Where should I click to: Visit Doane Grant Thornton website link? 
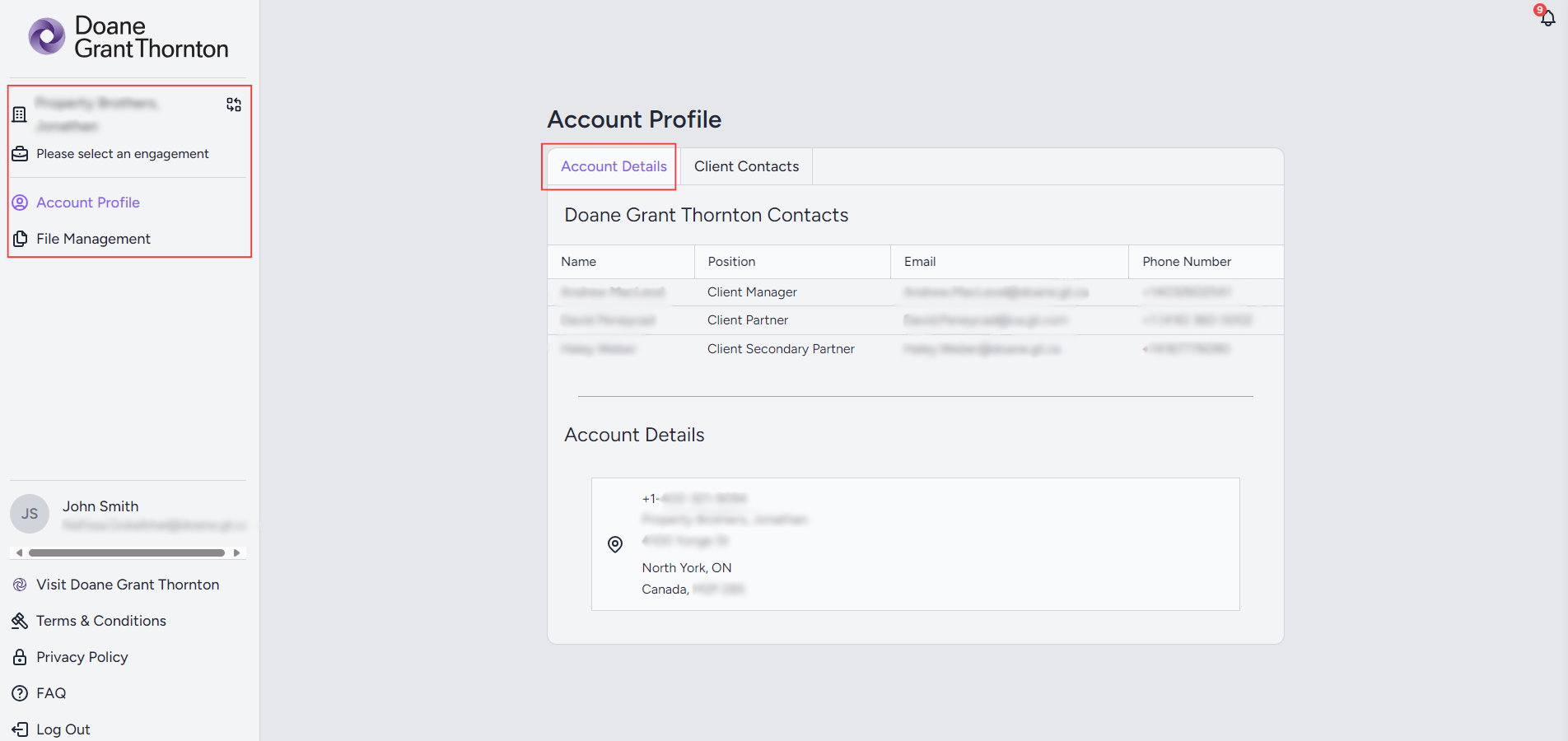coord(128,585)
